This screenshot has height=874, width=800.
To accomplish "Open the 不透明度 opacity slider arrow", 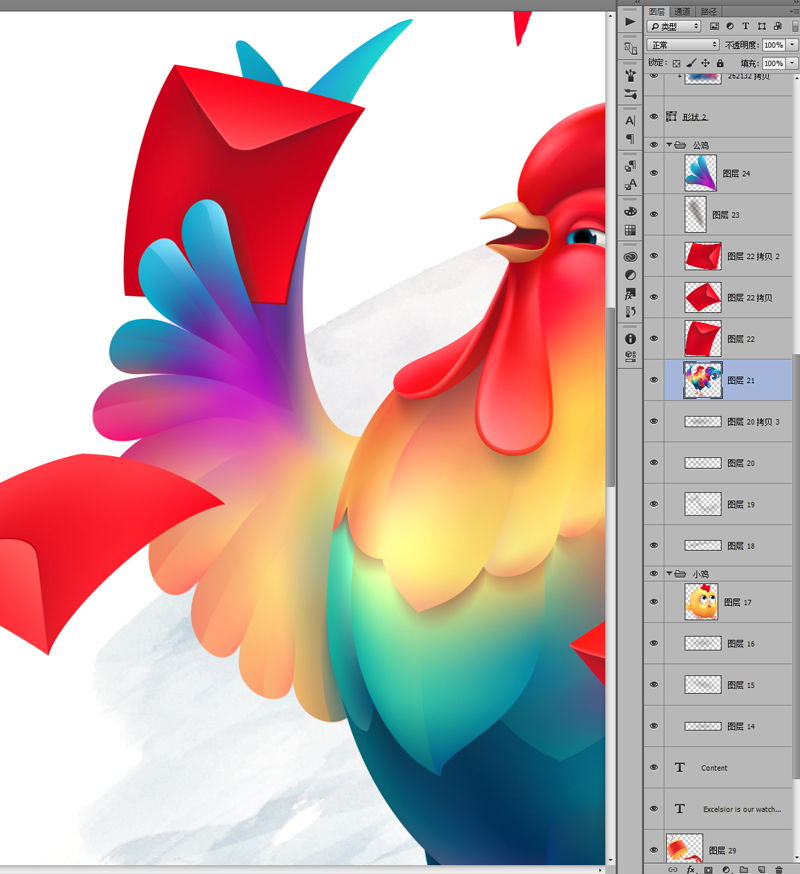I will coord(792,45).
